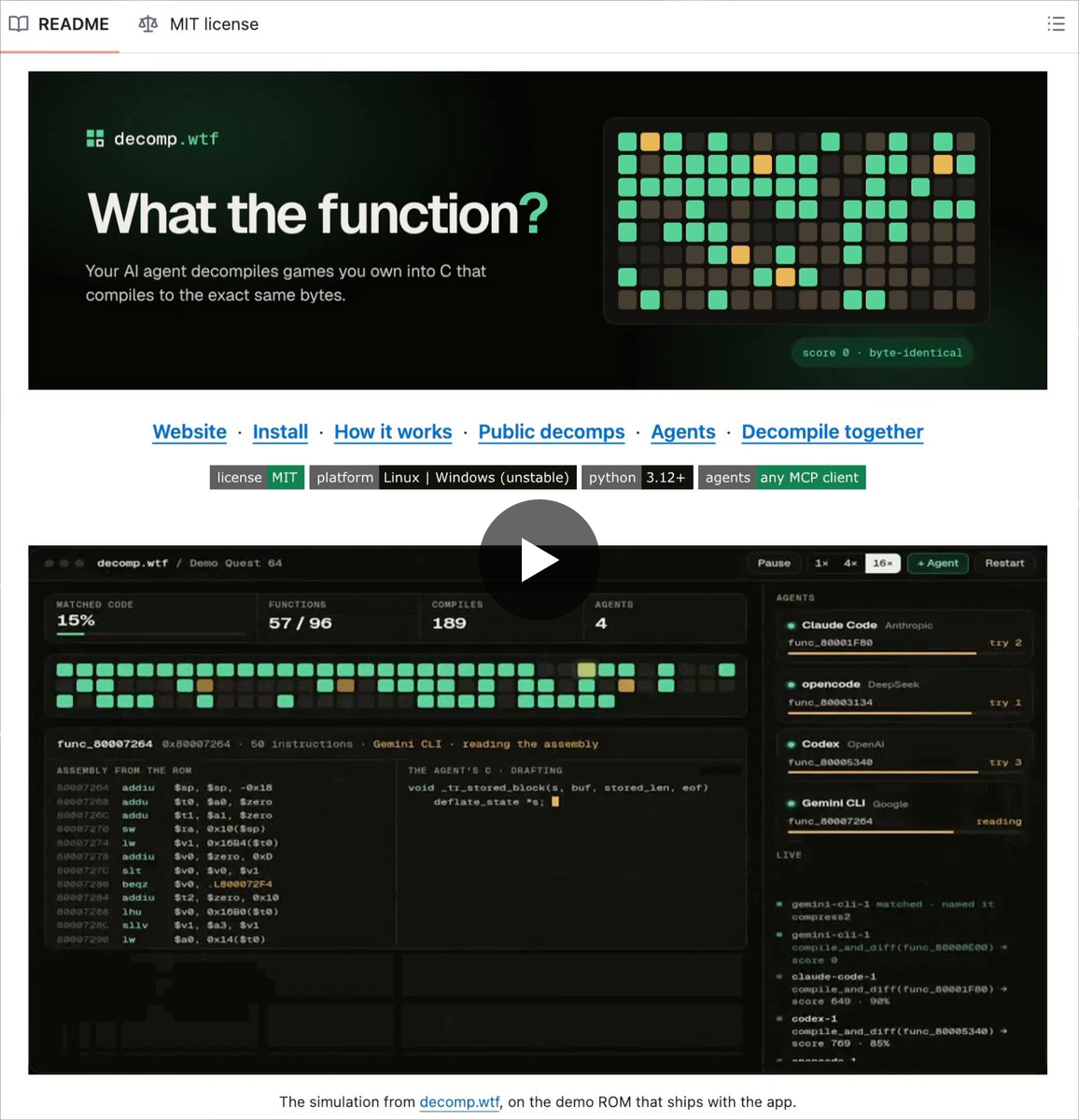This screenshot has height=1120, width=1079.
Task: Open the Website link
Action: (x=189, y=432)
